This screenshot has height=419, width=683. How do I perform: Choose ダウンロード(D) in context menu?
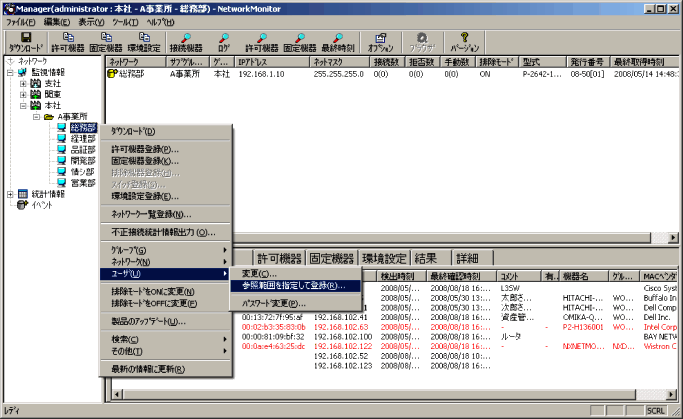(166, 131)
